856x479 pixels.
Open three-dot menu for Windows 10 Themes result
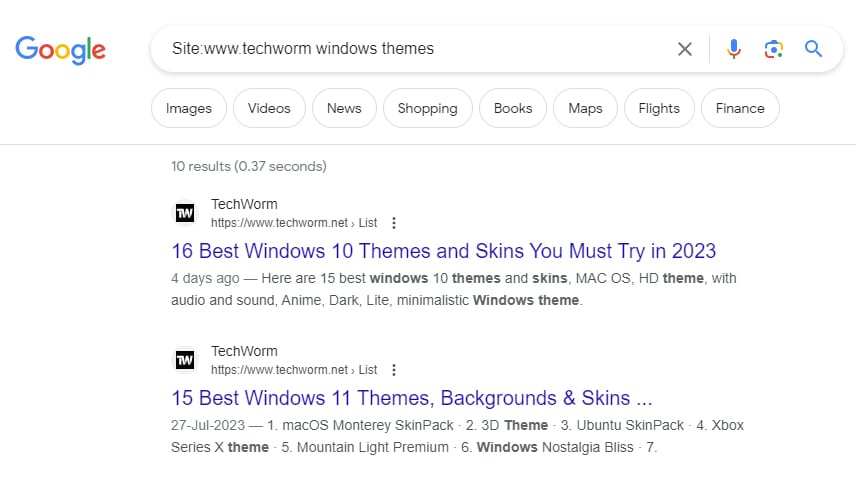[394, 223]
